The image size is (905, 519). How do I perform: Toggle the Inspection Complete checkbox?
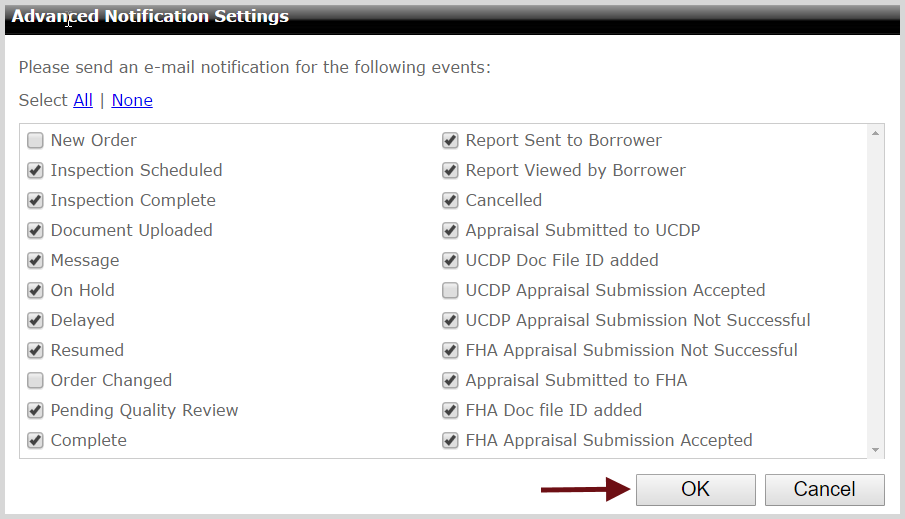tap(36, 201)
